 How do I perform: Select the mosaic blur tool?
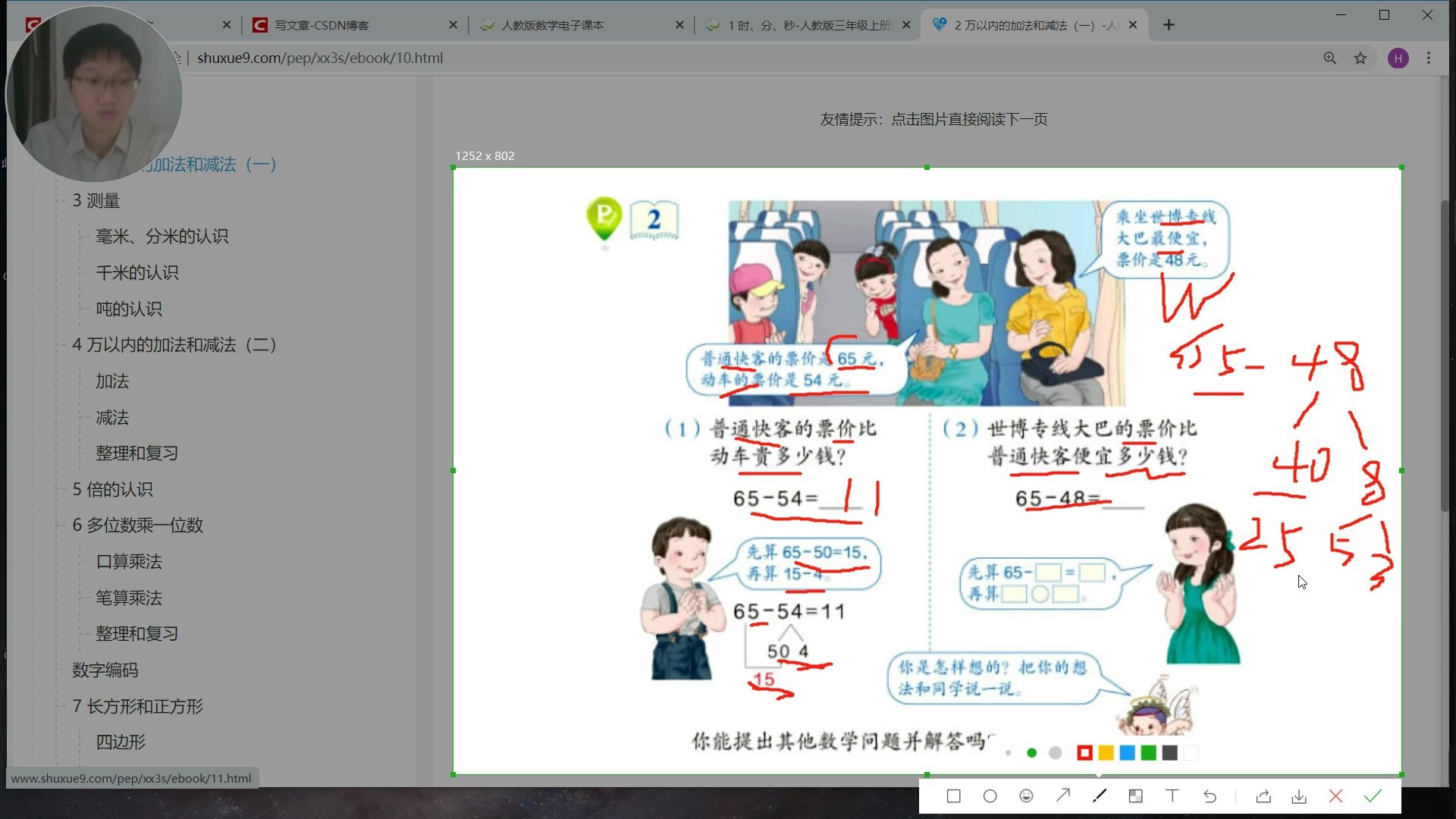1135,795
